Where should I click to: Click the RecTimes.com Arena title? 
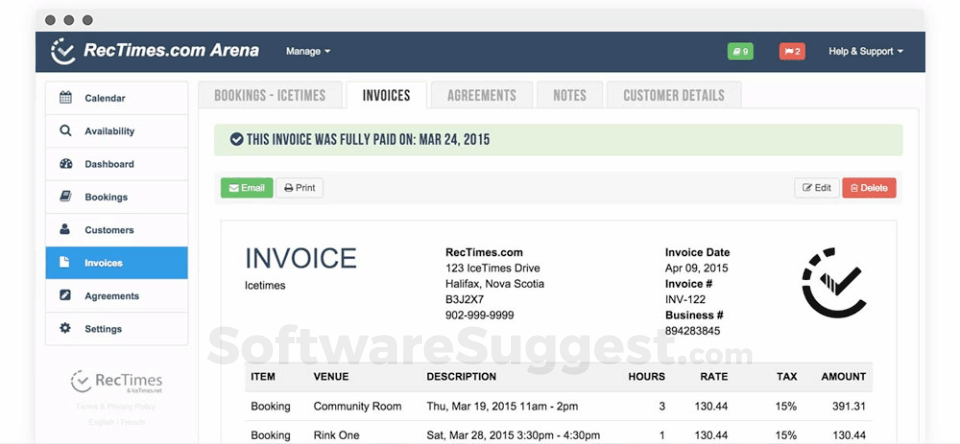point(171,50)
